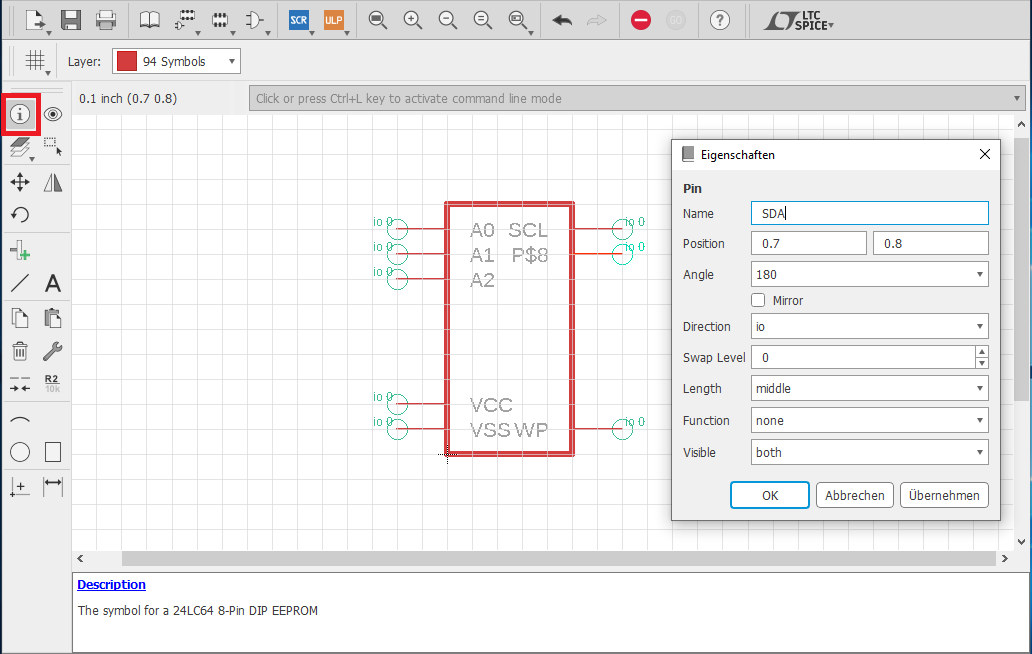Click the horizontal scrollbar below canvas
This screenshot has width=1032, height=654.
(x=558, y=559)
